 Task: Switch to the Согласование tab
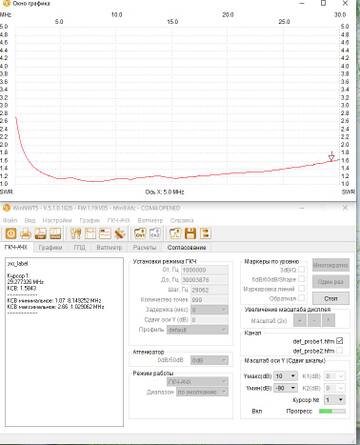(x=187, y=247)
